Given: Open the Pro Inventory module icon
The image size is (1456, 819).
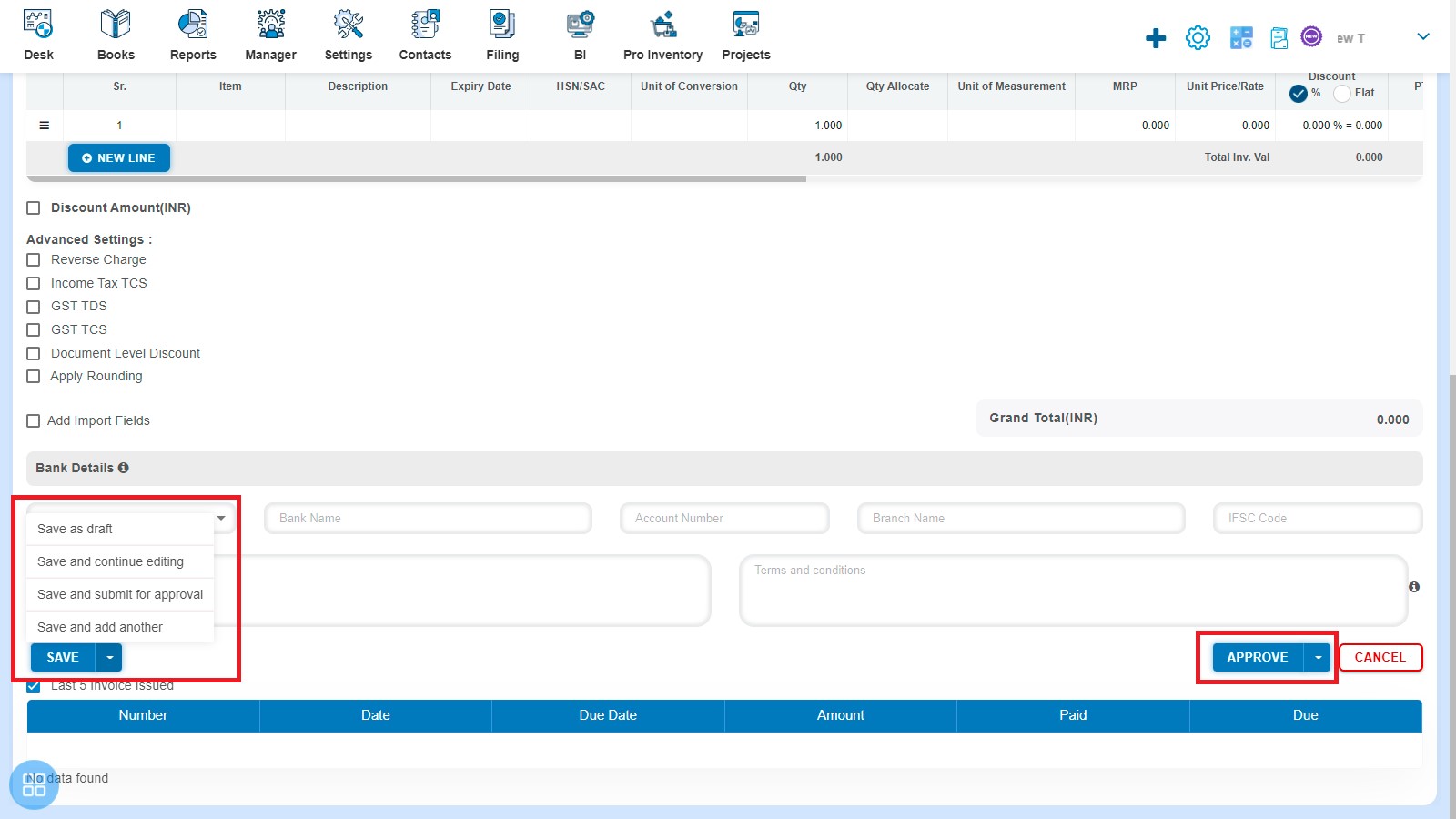Looking at the screenshot, I should pos(662,24).
